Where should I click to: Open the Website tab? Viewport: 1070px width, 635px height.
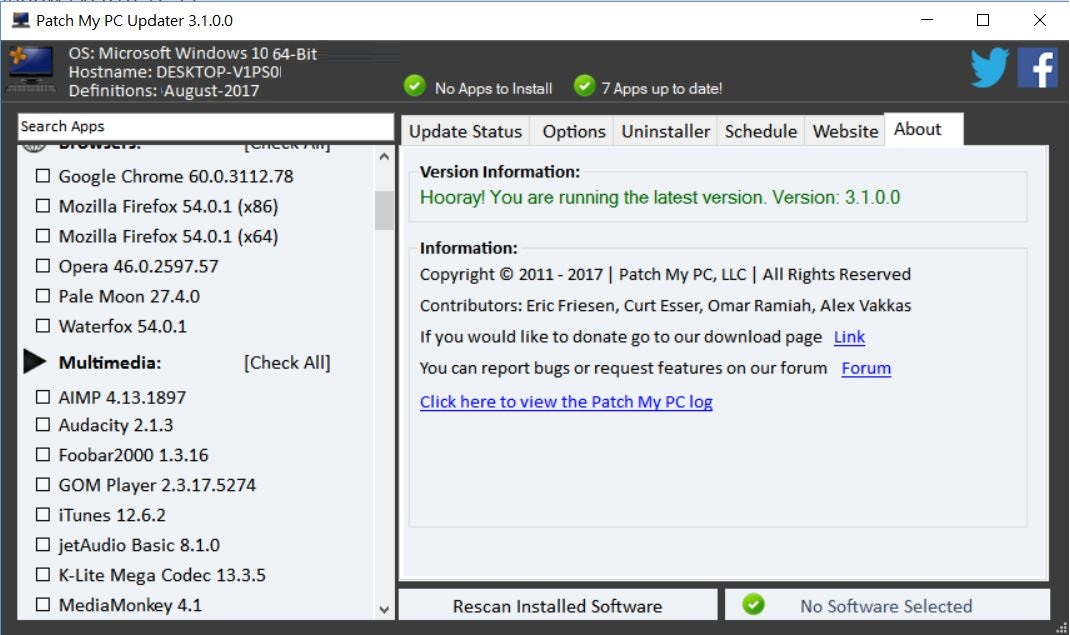(845, 132)
